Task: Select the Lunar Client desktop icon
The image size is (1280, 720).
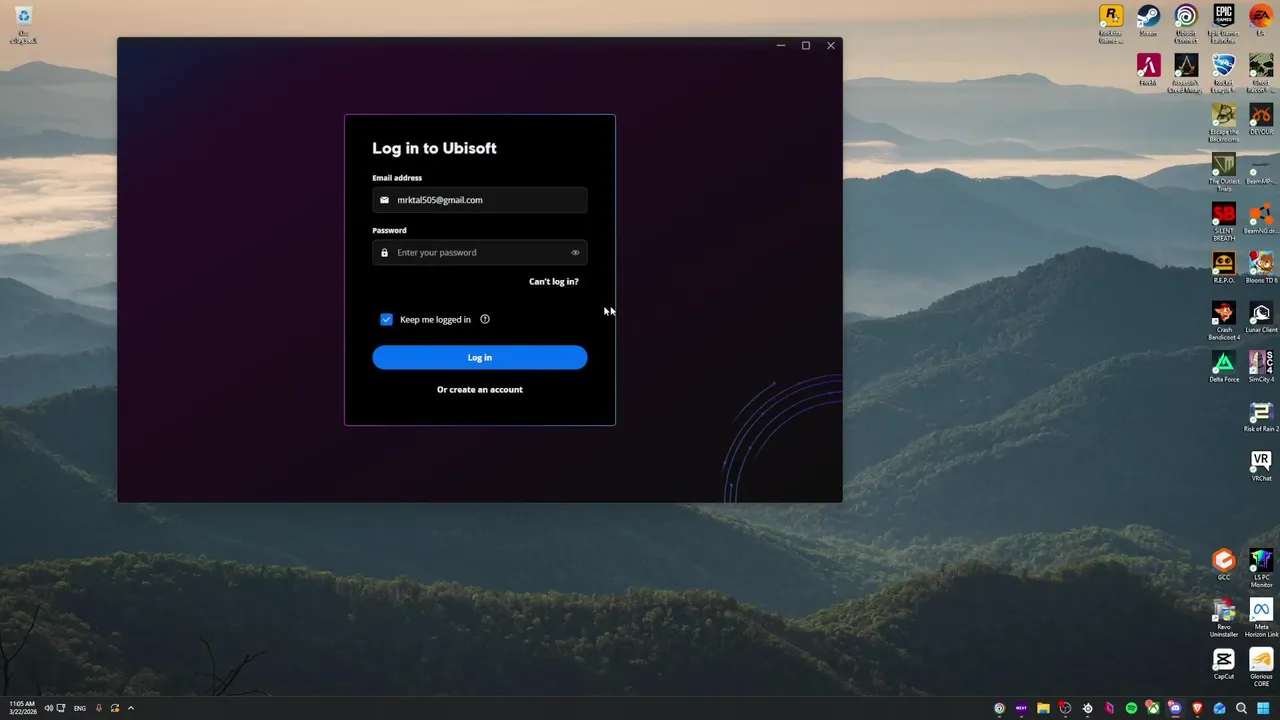Action: point(1261,318)
